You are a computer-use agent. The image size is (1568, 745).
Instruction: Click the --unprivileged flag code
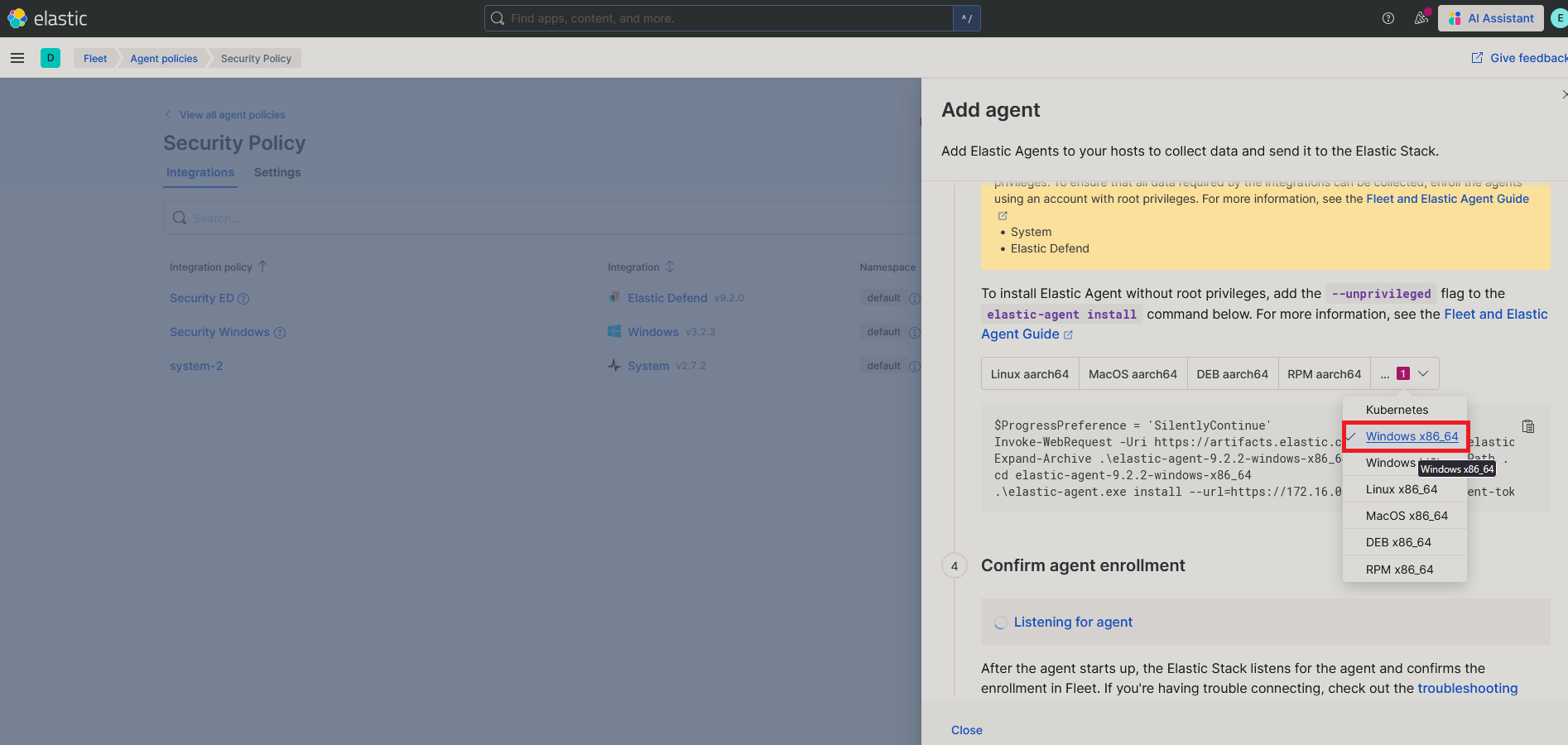click(1381, 294)
